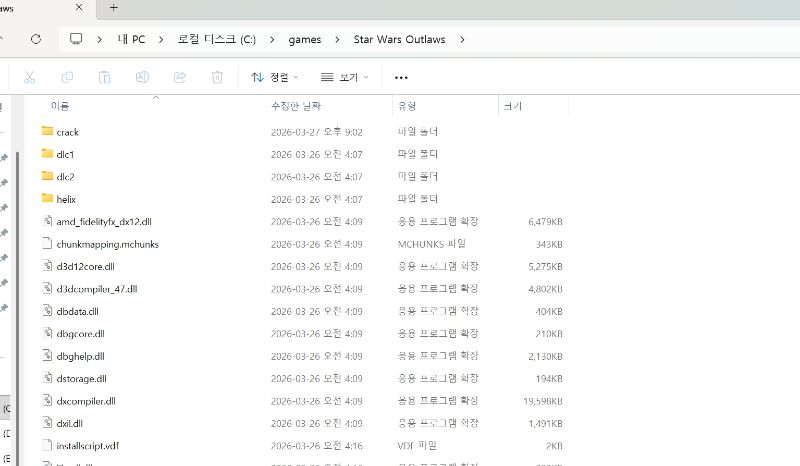This screenshot has width=800, height=466.
Task: Open the 보기 view dropdown
Action: point(345,77)
